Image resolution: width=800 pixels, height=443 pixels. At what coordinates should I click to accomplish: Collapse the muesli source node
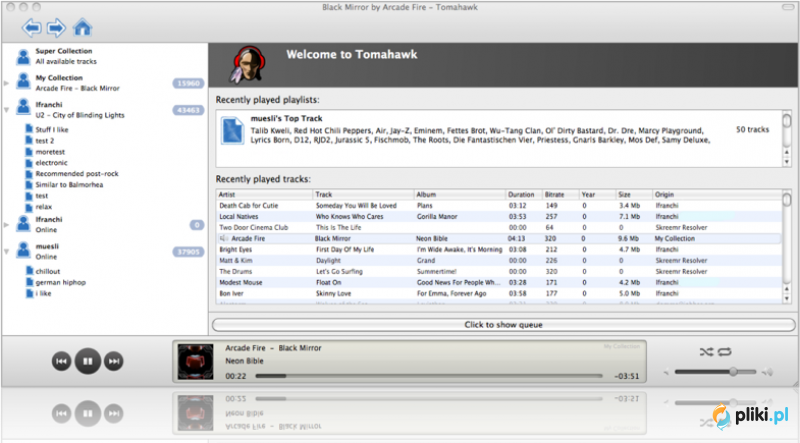pyautogui.click(x=6, y=251)
